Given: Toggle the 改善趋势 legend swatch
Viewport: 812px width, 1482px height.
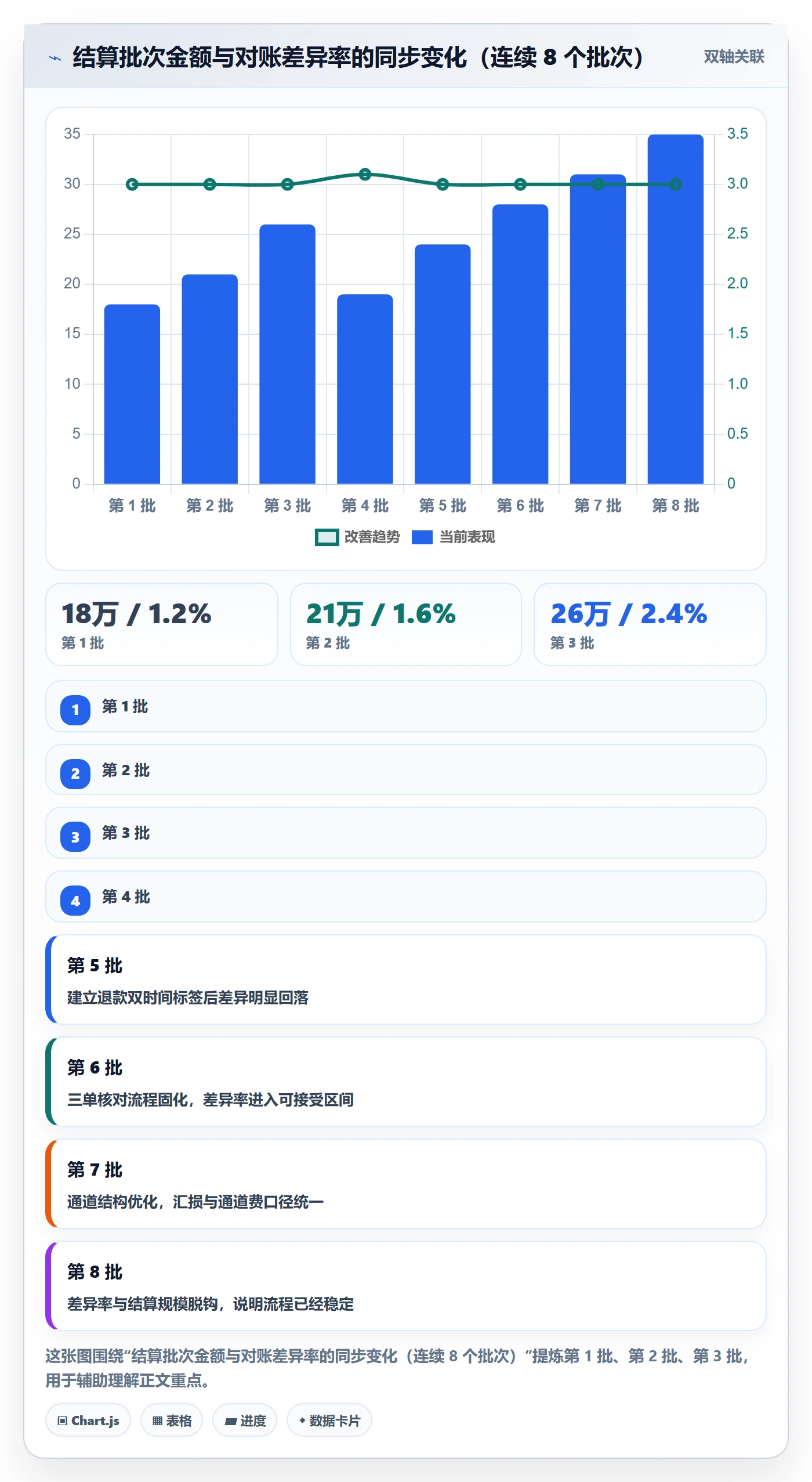Looking at the screenshot, I should tap(327, 537).
